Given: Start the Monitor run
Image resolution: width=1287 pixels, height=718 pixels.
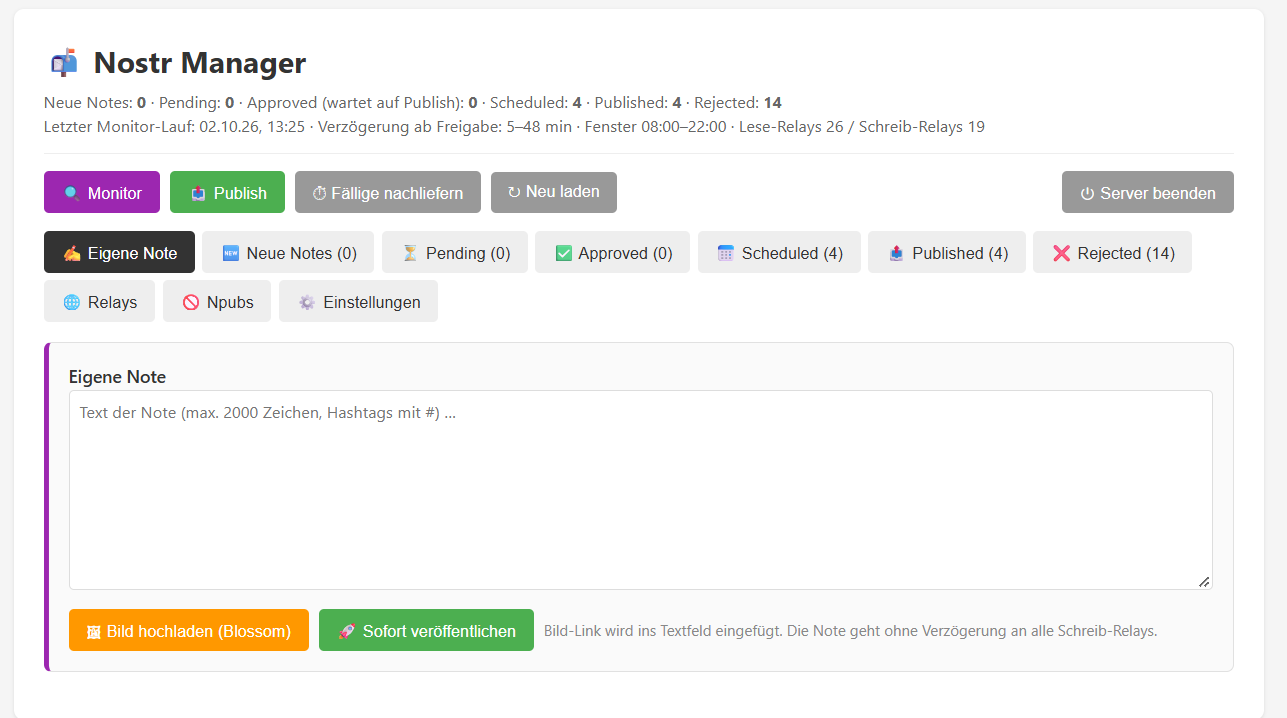Looking at the screenshot, I should coord(102,192).
